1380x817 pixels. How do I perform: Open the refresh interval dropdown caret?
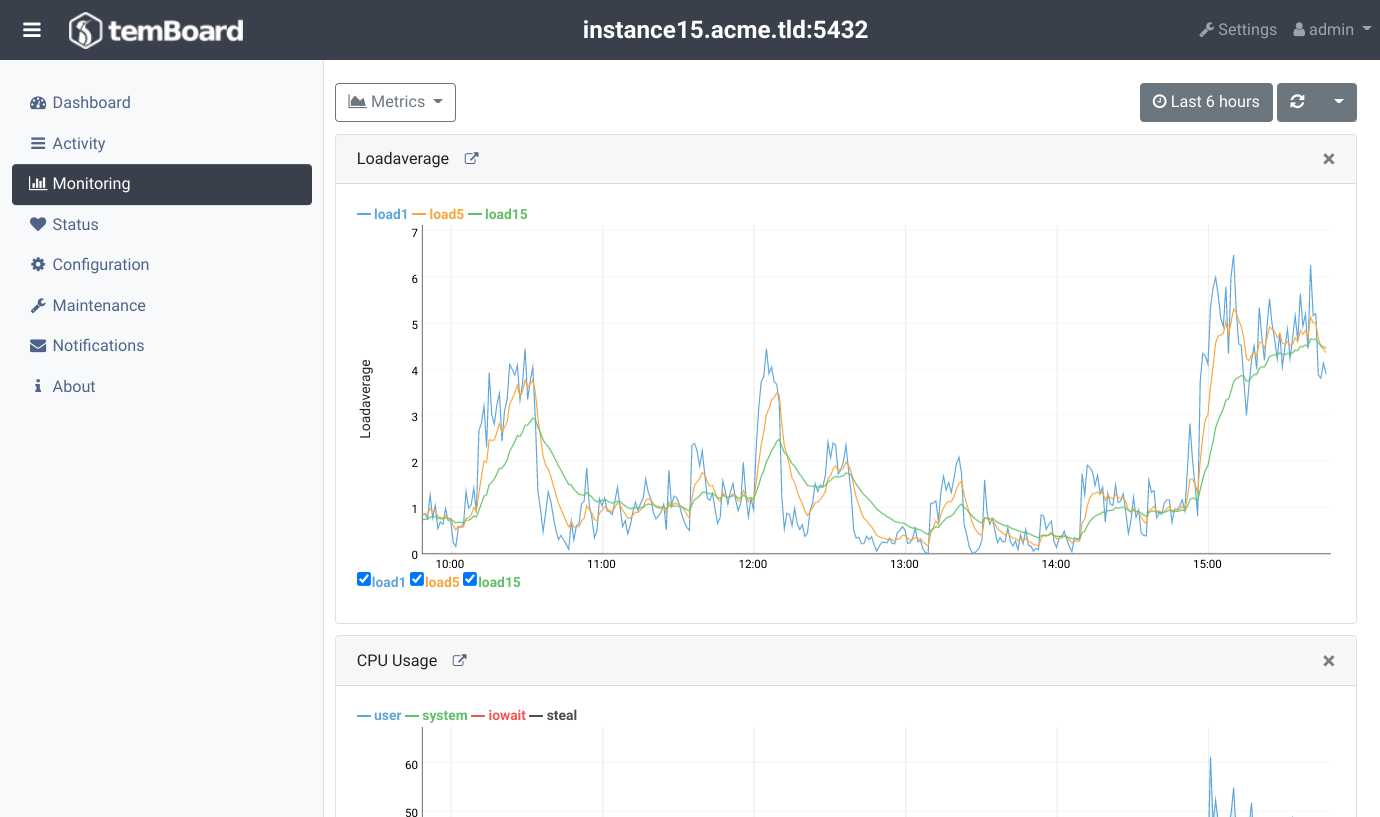pos(1338,102)
